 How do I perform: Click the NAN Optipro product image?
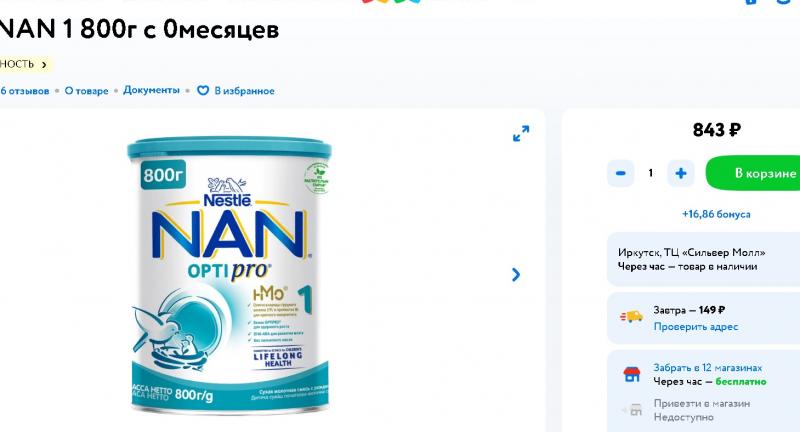click(x=229, y=275)
